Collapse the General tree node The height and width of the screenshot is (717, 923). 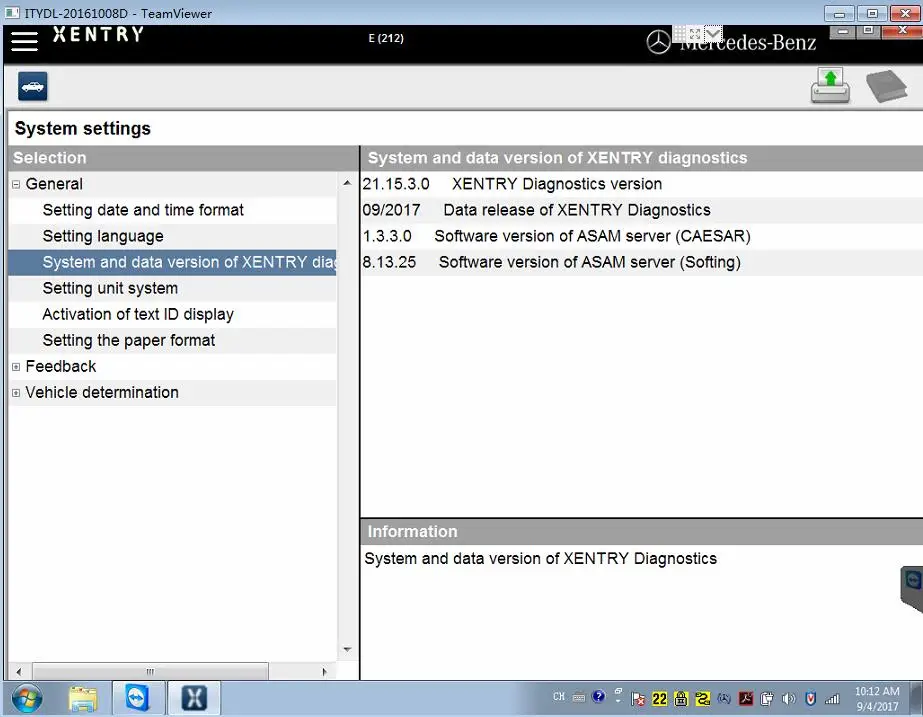tap(16, 184)
